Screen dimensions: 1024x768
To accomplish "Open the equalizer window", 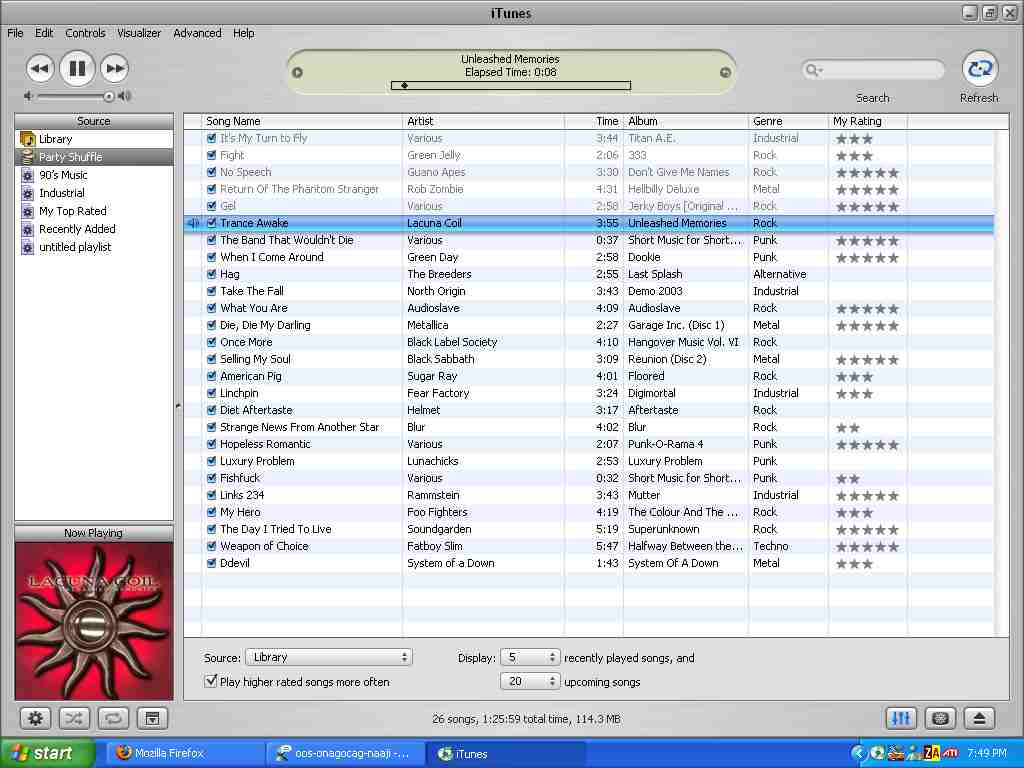I will (x=900, y=718).
